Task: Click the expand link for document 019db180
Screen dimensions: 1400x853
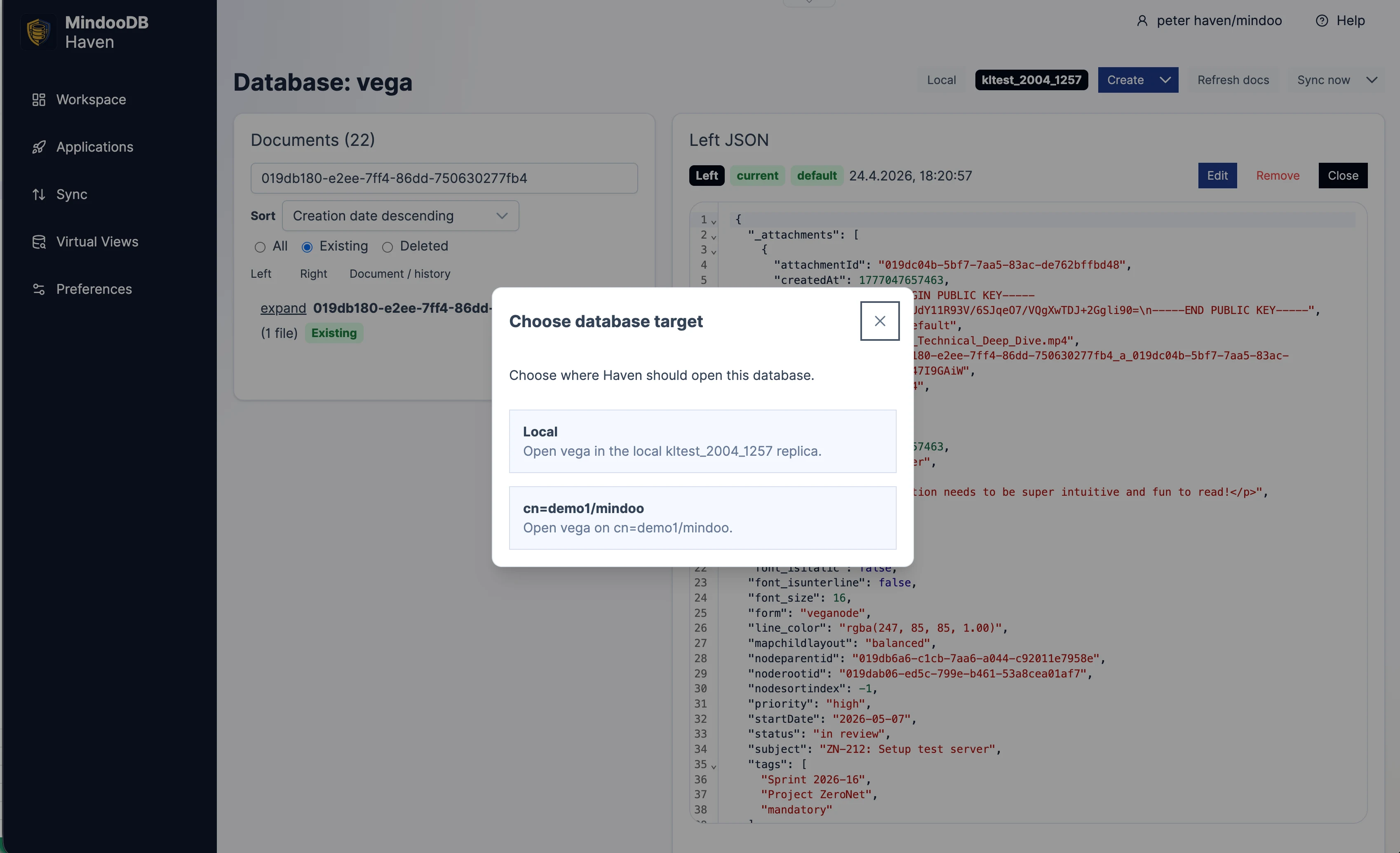Action: [283, 308]
